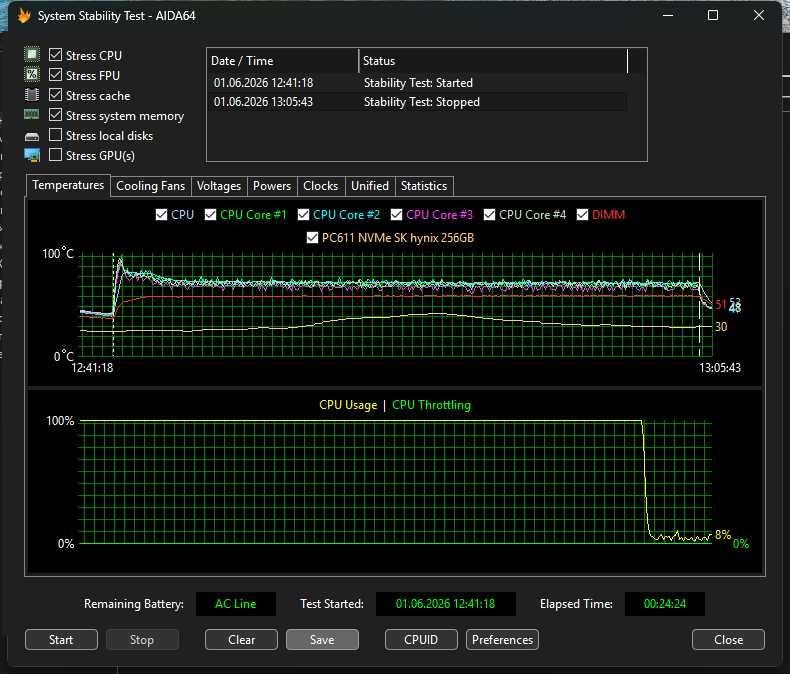Uncheck the Stress system memory checkbox
This screenshot has height=674, width=790.
coord(55,115)
